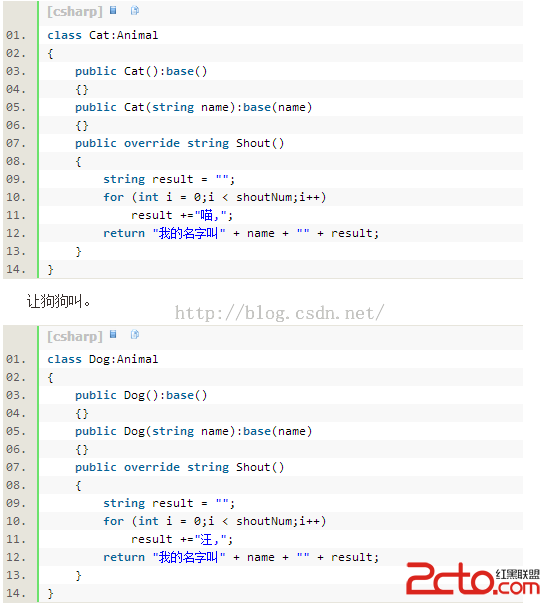Click 'public Cat(string name):base(name)' line
Image resolution: width=543 pixels, height=605 pixels.
click(193, 107)
